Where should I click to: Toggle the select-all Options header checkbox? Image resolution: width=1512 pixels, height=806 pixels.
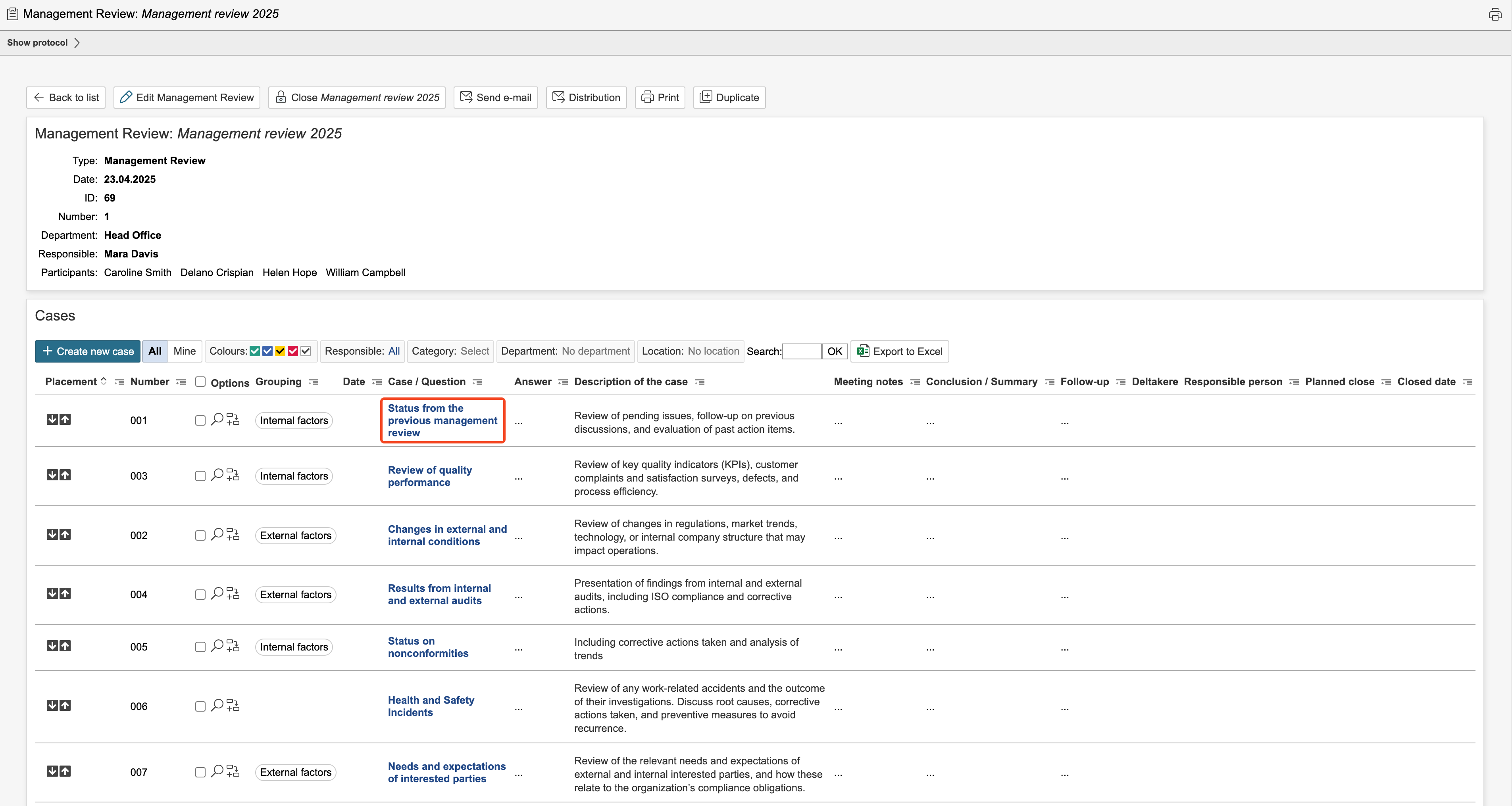[200, 382]
